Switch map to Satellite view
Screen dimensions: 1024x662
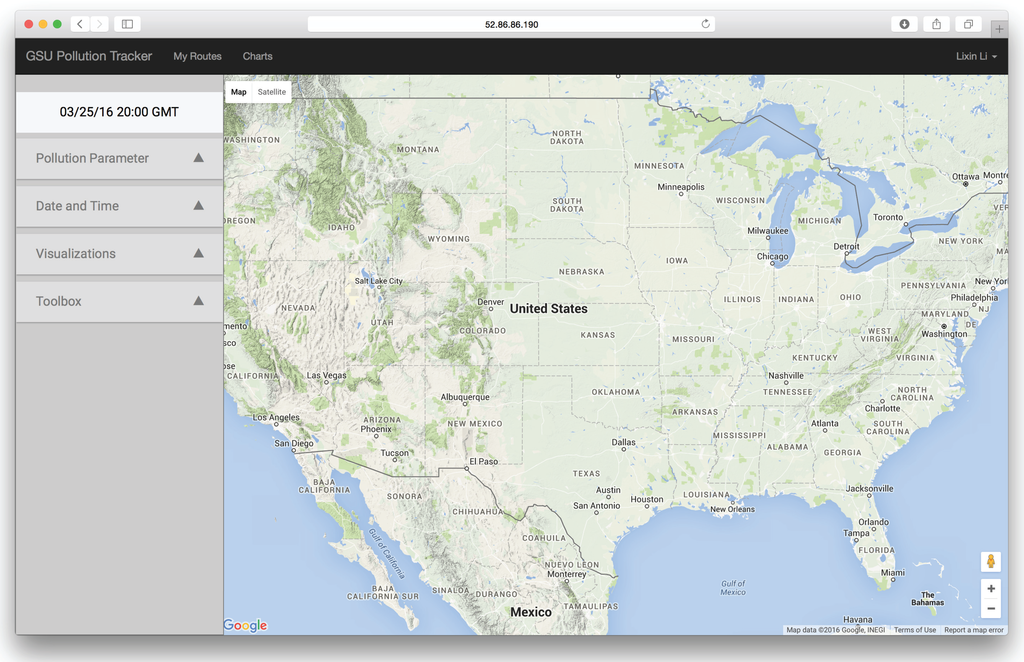[x=271, y=92]
